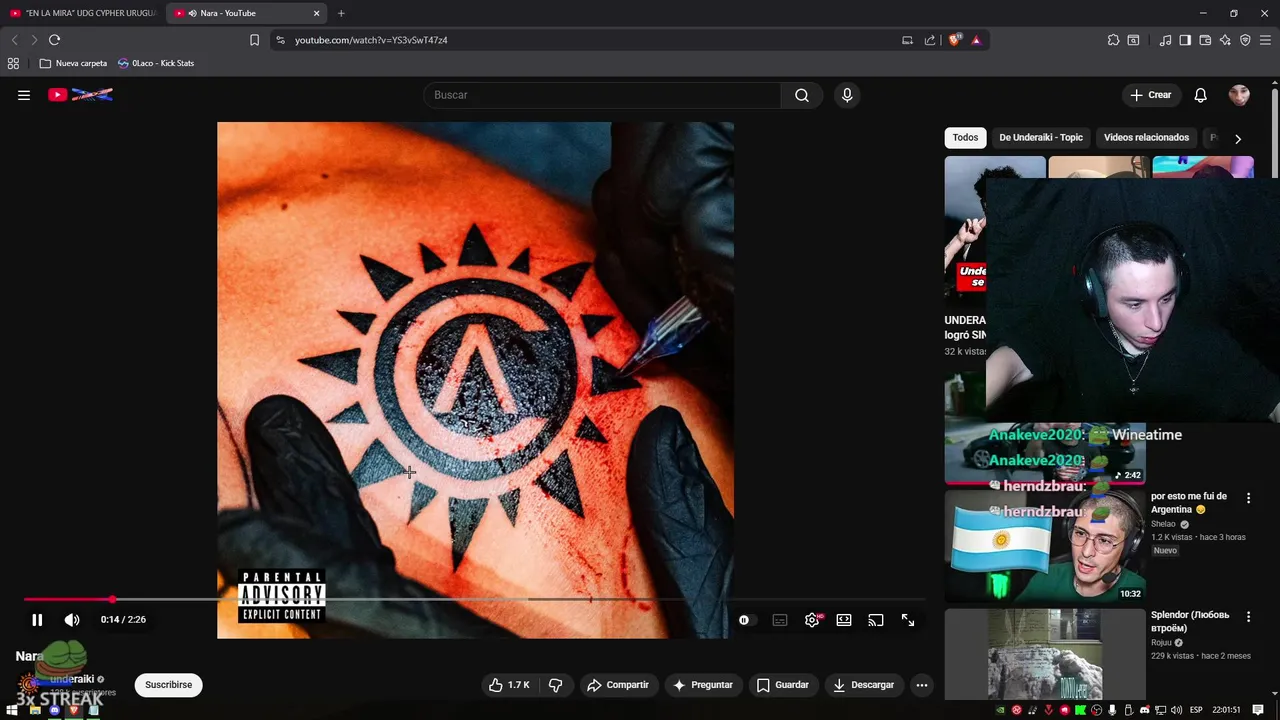Open the YouTube hamburger guide menu
Viewport: 1280px width, 720px height.
coord(24,95)
